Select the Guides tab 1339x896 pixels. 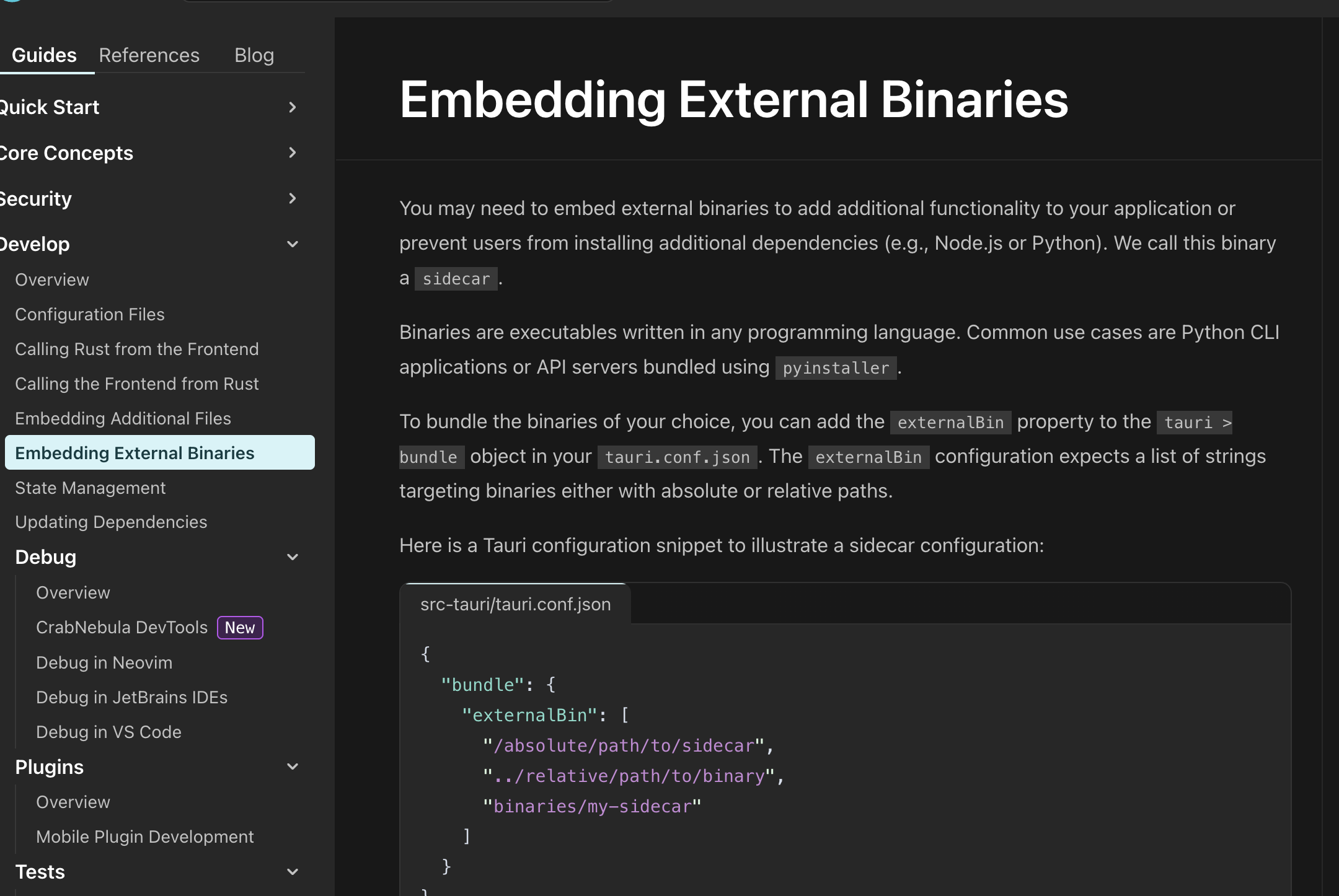tap(44, 55)
